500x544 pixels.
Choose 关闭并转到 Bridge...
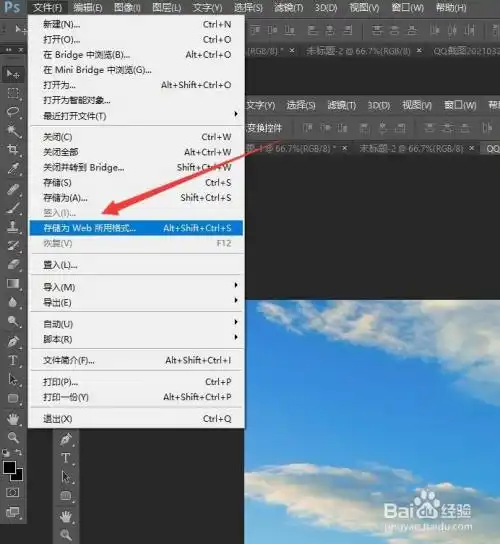(x=137, y=167)
